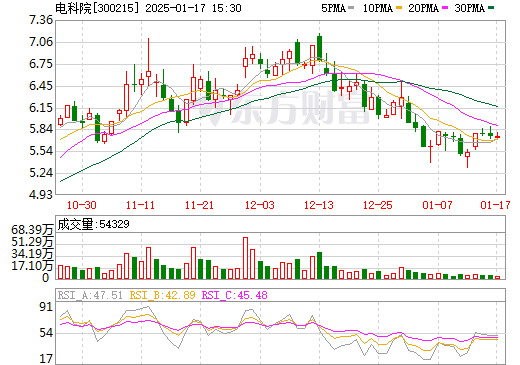Screen dimensions: 520x365
Task: Click the 12-13 date label
Action: [x=319, y=205]
